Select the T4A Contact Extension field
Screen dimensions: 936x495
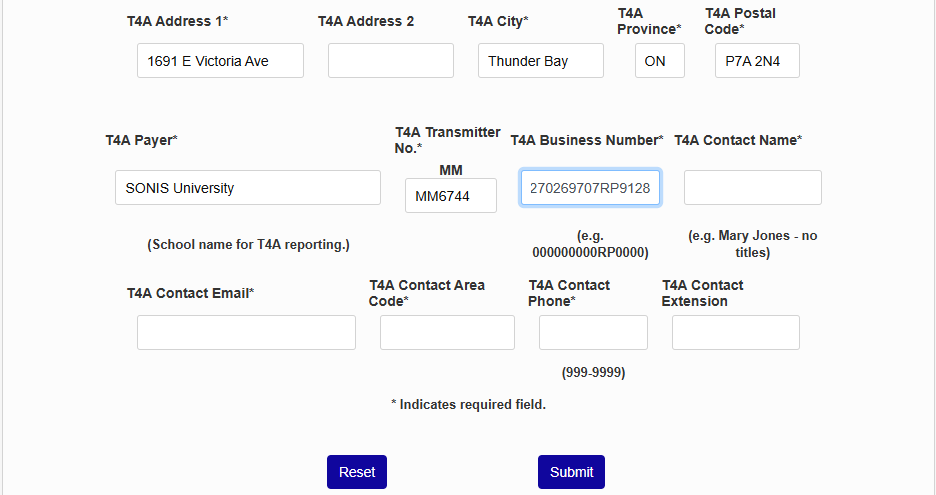(x=735, y=333)
